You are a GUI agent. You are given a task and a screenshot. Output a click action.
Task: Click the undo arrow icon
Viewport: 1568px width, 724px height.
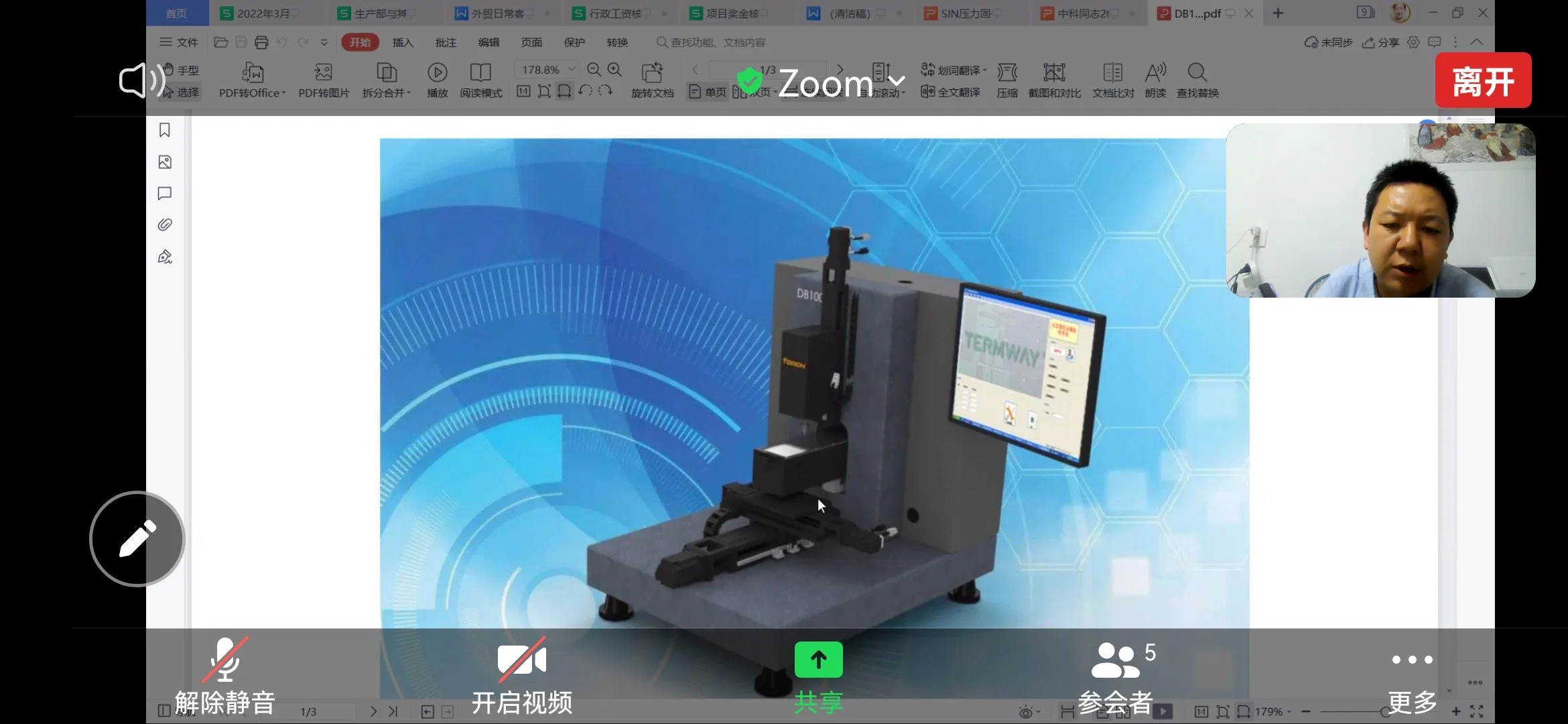[282, 42]
